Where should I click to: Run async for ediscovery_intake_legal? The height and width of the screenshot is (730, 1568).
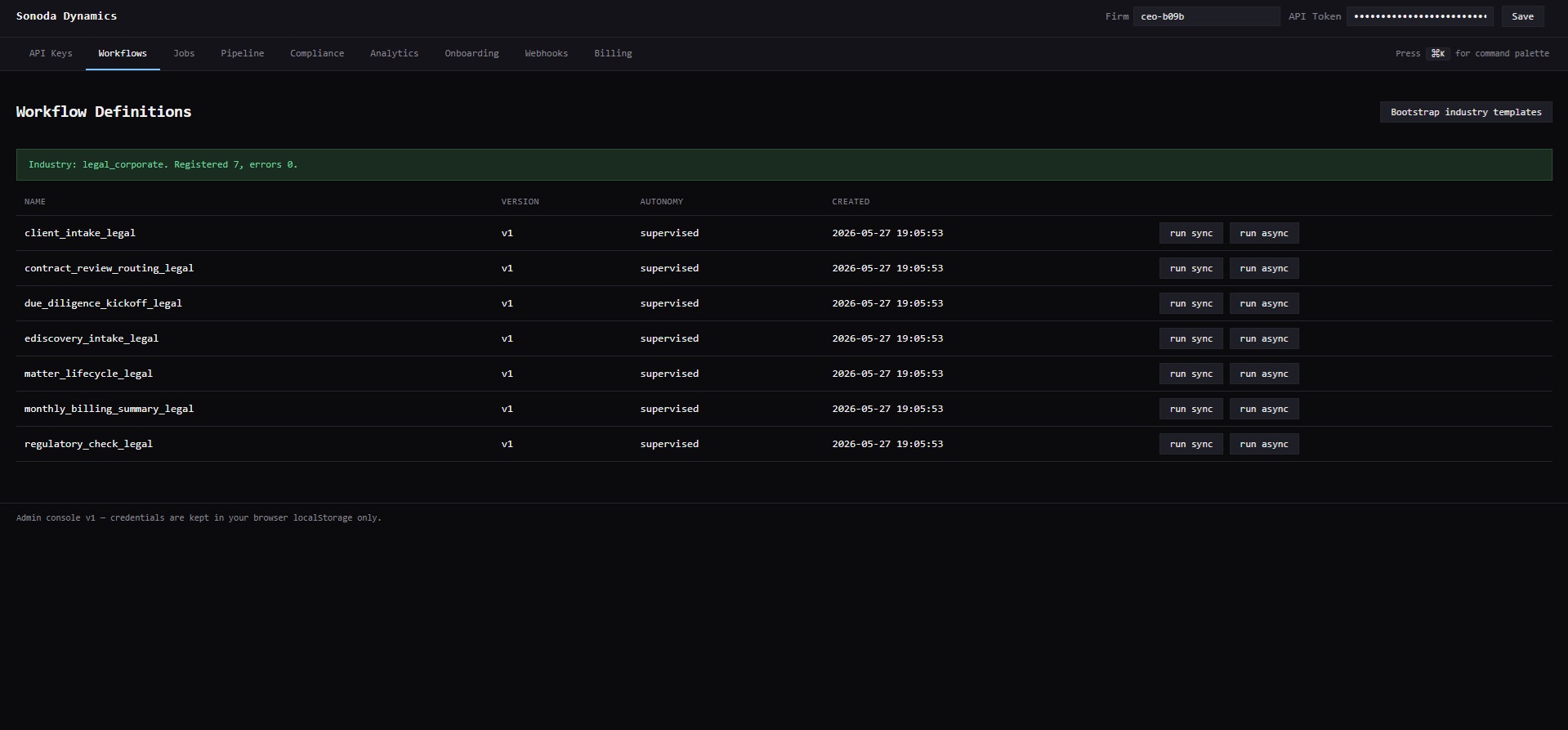point(1264,338)
